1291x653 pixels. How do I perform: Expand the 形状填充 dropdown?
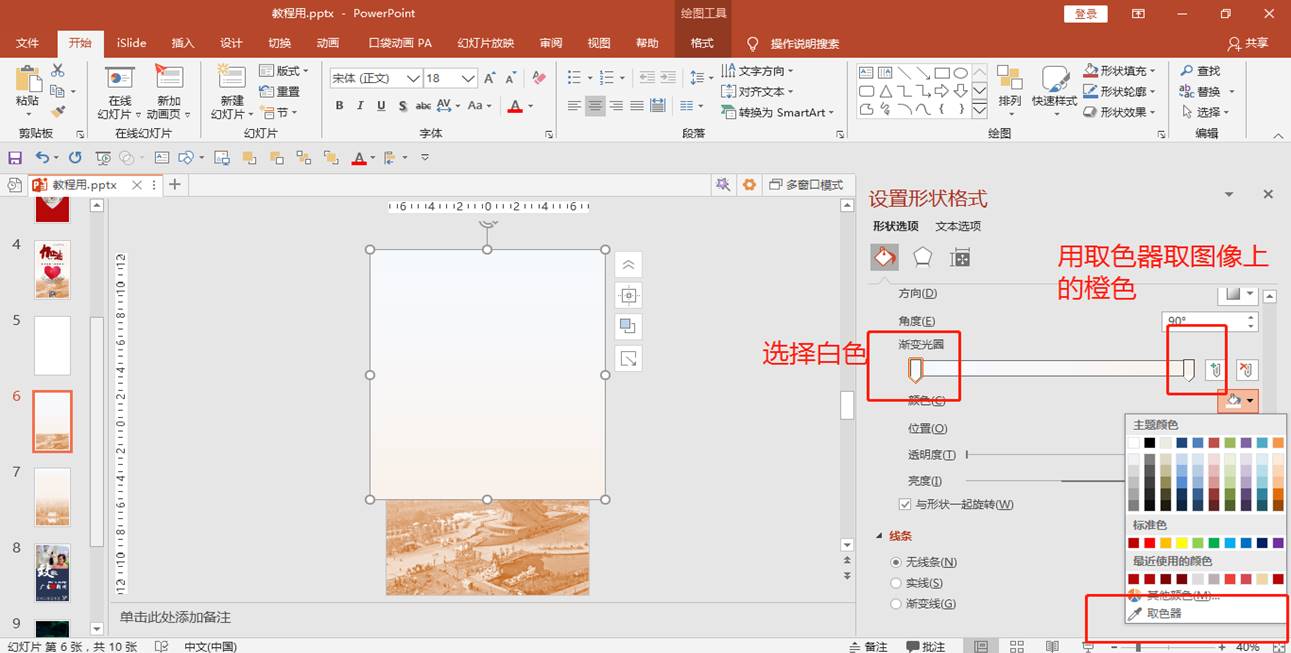tap(1153, 71)
